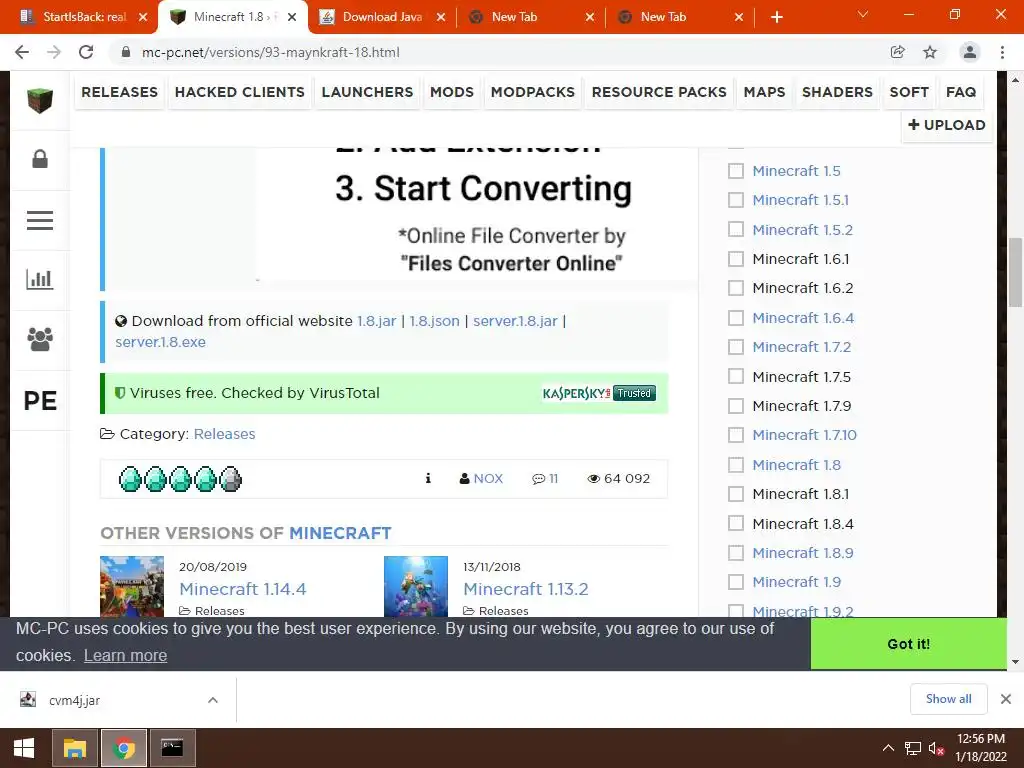Open the Minecraft 1.13.2 thumbnail
The width and height of the screenshot is (1024, 768).
416,586
